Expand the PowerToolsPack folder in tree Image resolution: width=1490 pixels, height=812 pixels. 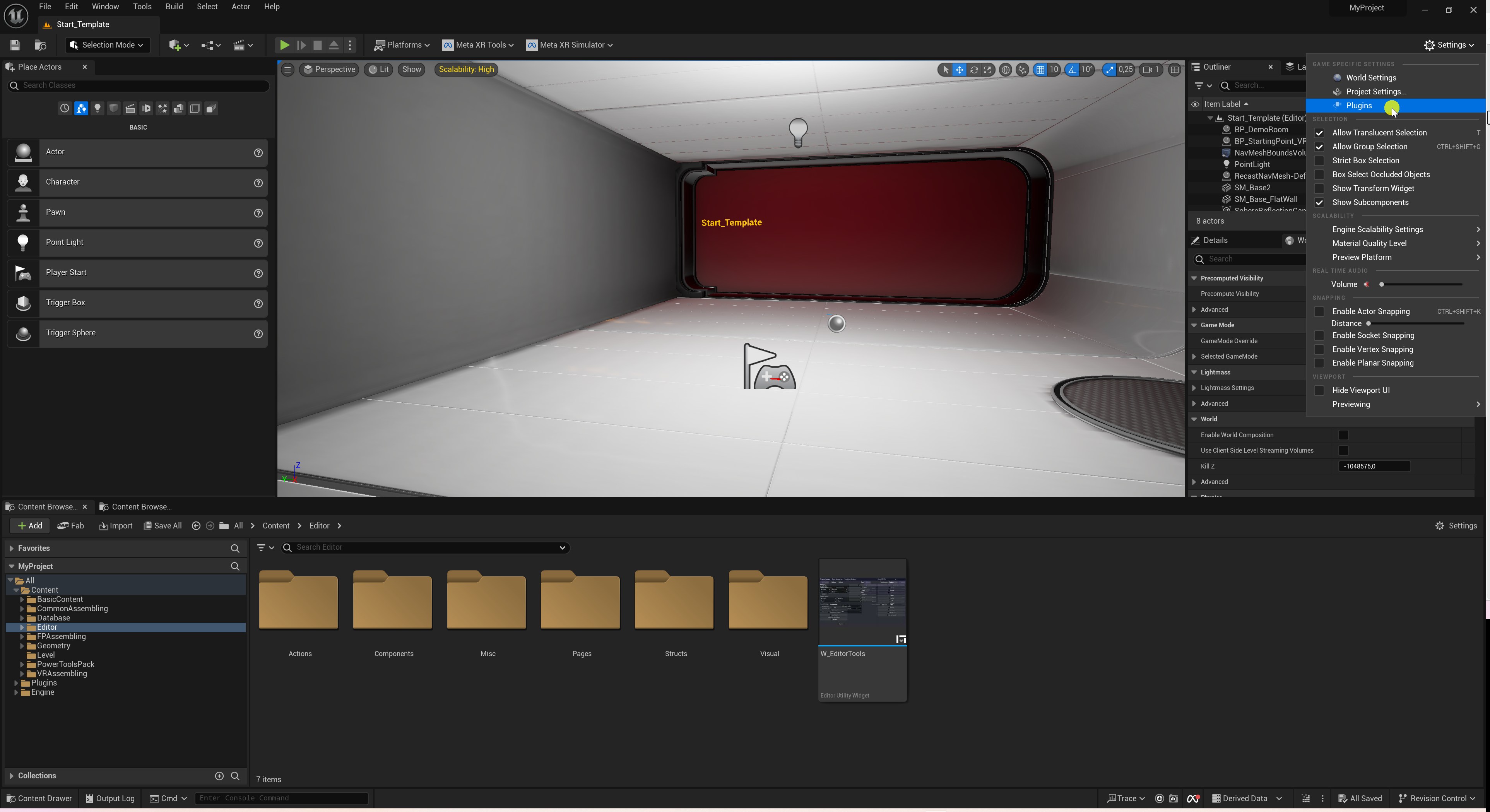(x=22, y=665)
